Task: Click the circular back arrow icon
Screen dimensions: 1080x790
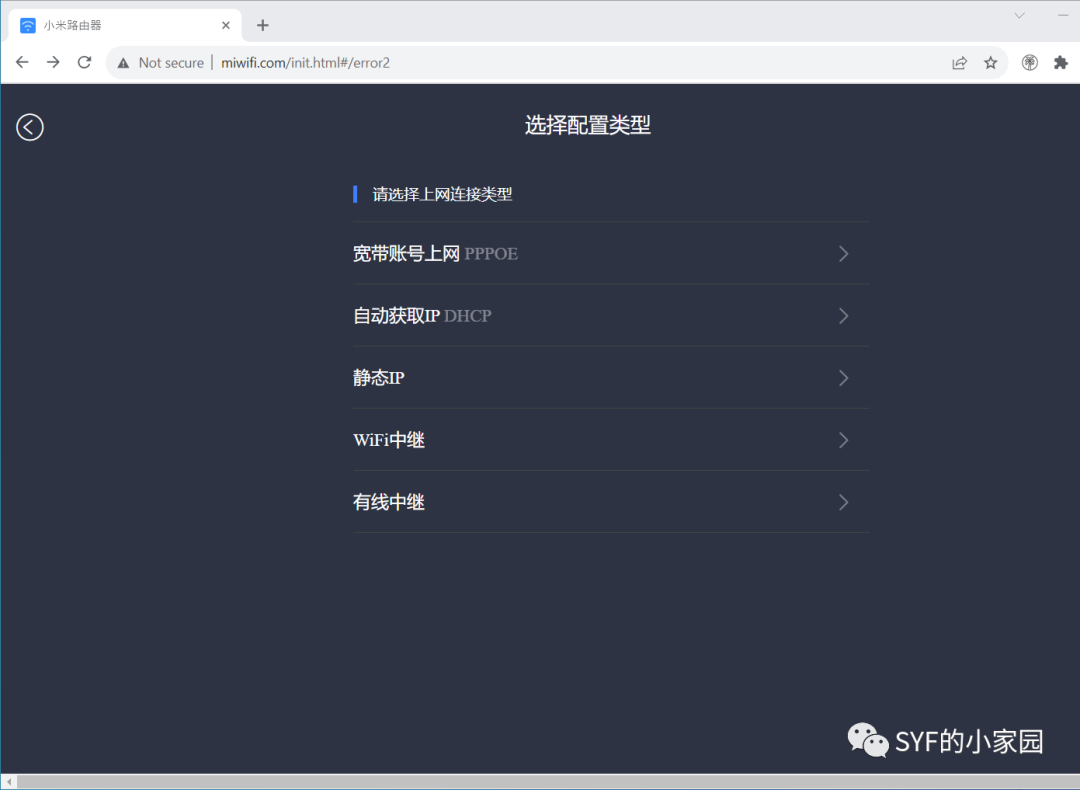Action: coord(30,127)
